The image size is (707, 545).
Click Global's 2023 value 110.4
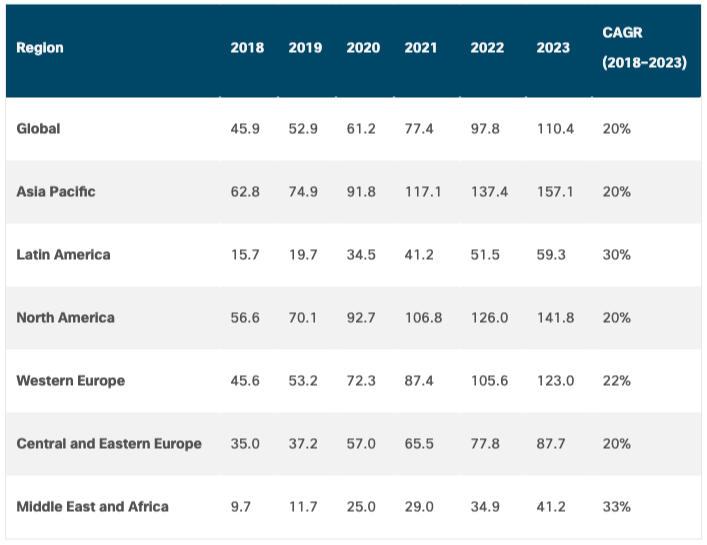click(556, 129)
